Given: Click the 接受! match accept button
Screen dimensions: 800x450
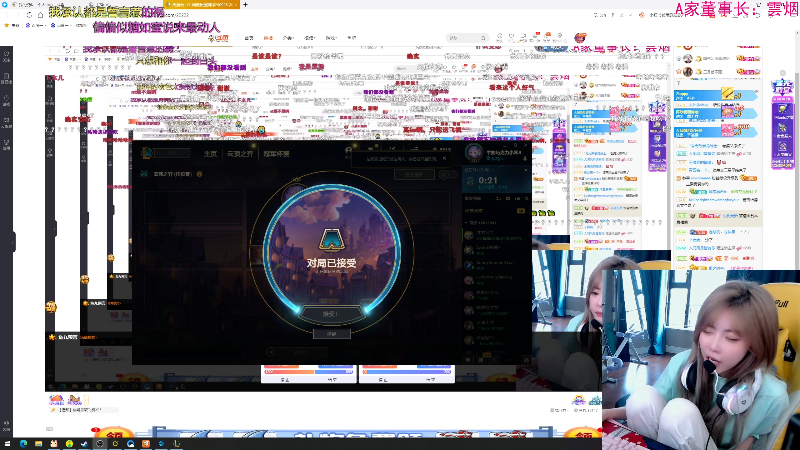Looking at the screenshot, I should 330,314.
